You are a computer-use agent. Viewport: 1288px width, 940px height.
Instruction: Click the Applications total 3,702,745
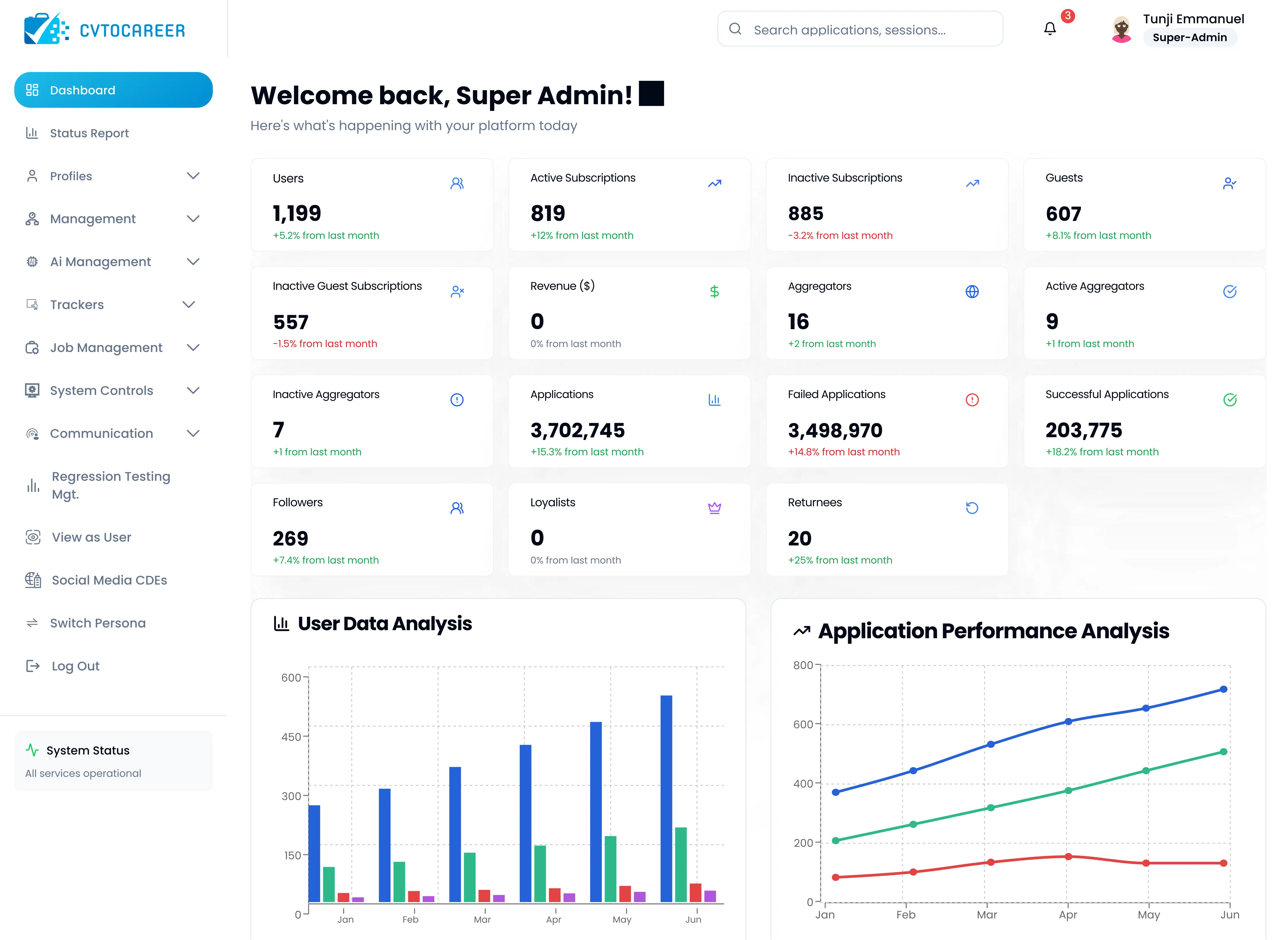point(577,430)
